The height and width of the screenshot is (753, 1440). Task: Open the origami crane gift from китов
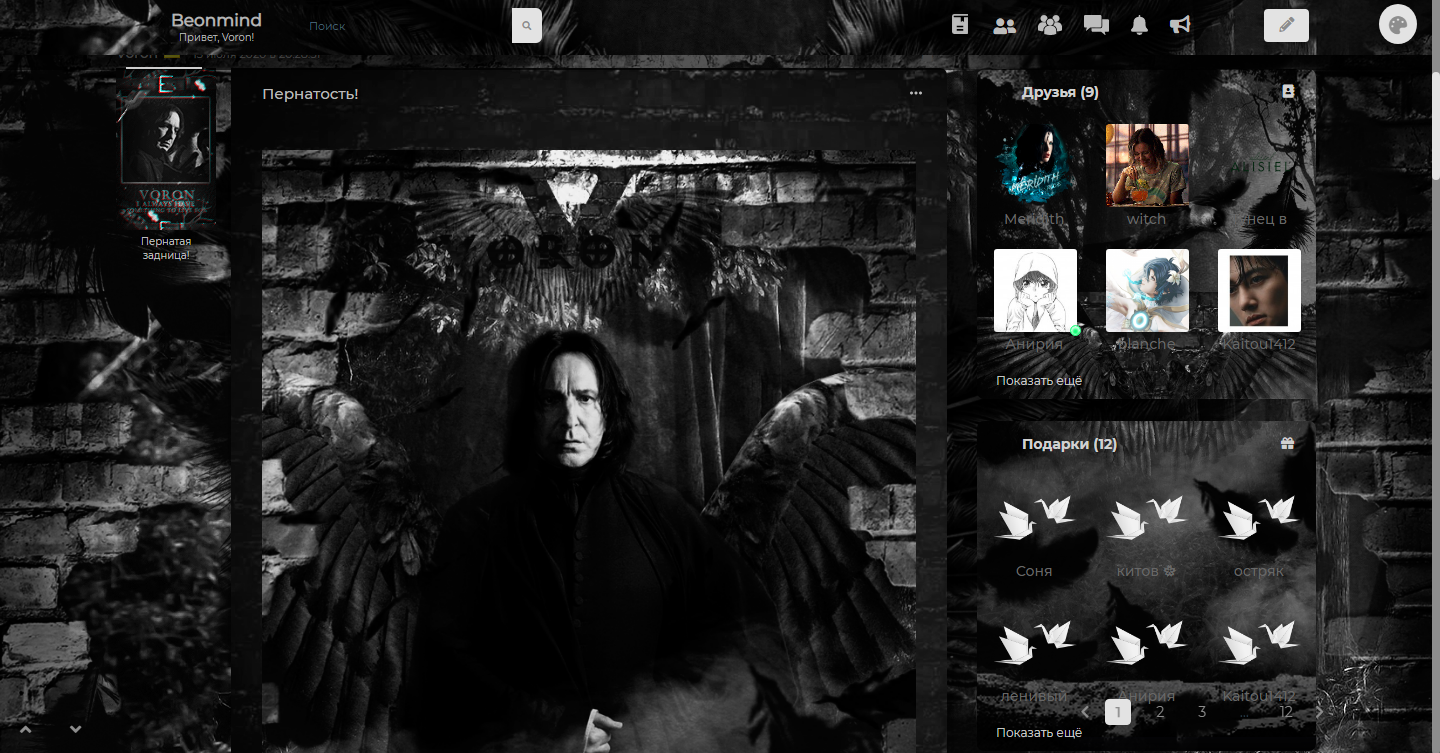pyautogui.click(x=1147, y=517)
